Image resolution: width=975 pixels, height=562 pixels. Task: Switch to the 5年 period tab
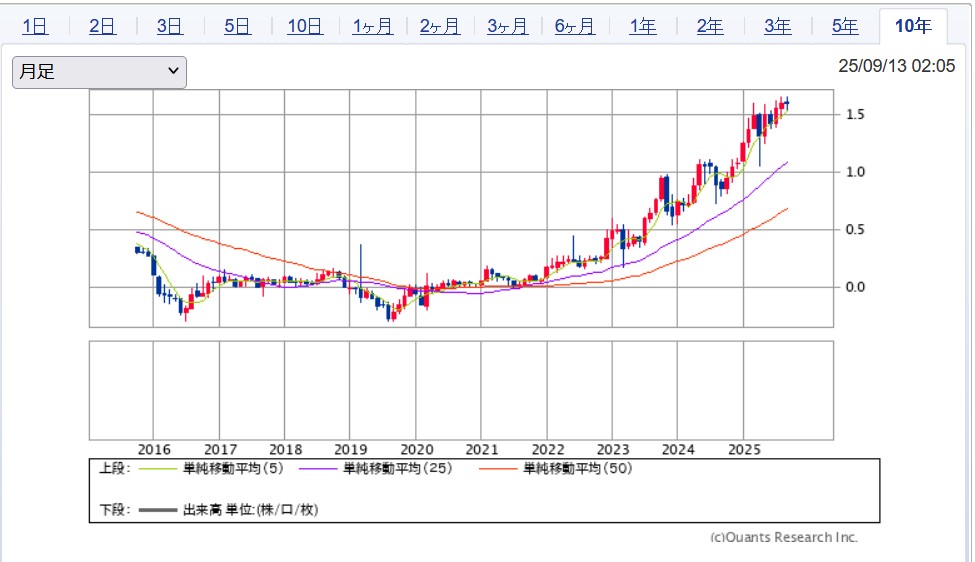click(845, 26)
